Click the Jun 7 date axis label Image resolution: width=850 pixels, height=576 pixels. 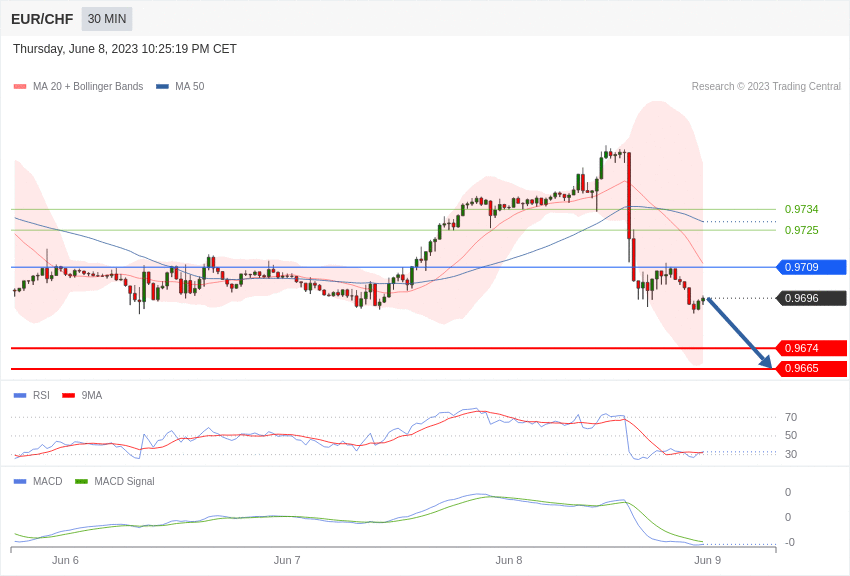pyautogui.click(x=287, y=560)
